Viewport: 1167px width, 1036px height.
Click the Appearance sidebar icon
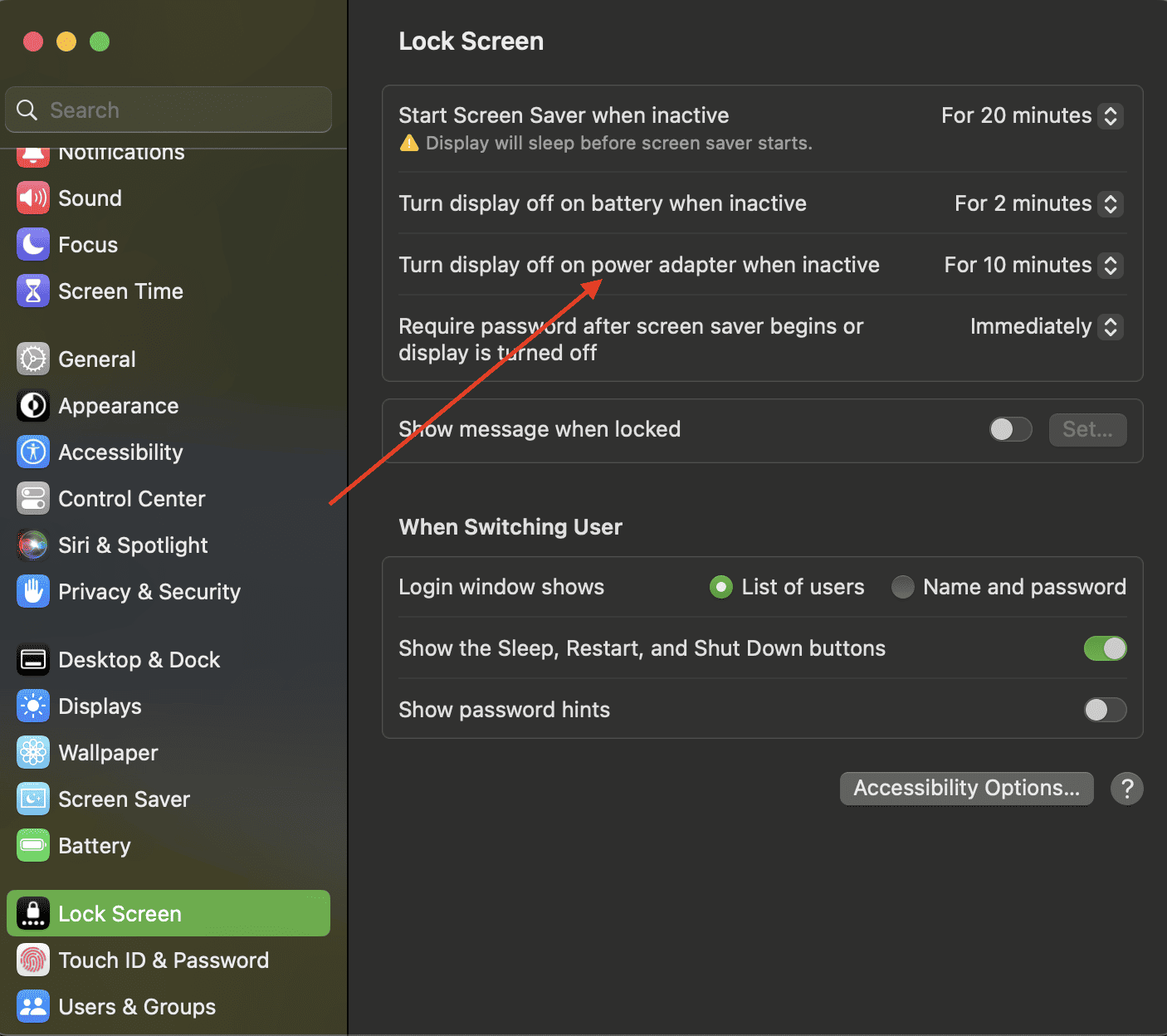(x=33, y=406)
